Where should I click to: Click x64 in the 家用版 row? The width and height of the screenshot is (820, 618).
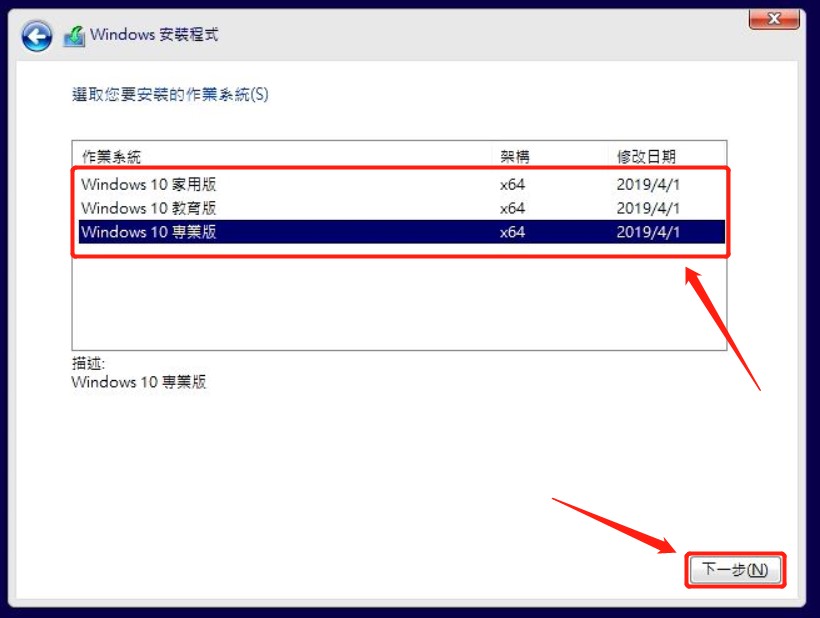pos(512,184)
